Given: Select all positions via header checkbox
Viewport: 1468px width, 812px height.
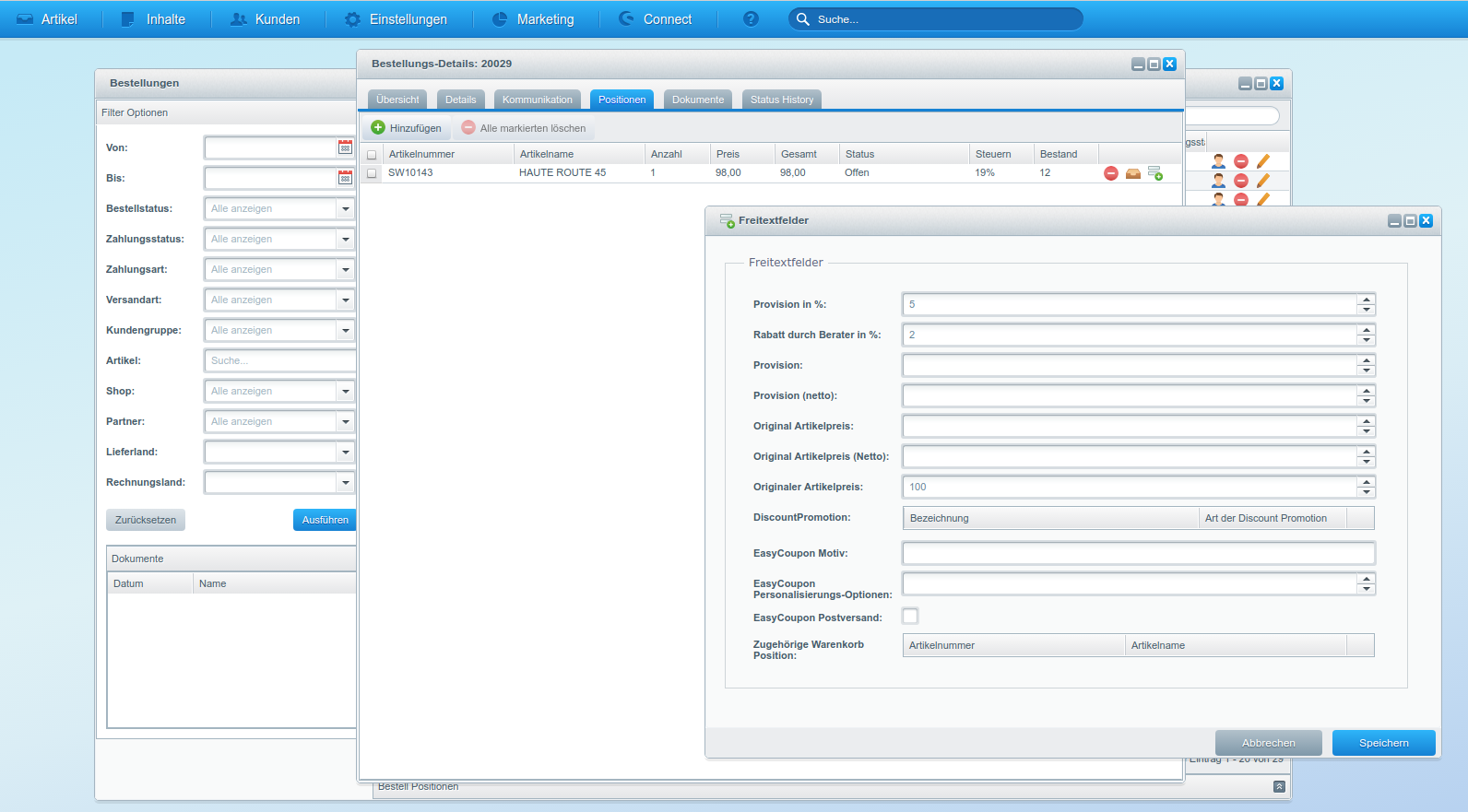Looking at the screenshot, I should (x=372, y=155).
